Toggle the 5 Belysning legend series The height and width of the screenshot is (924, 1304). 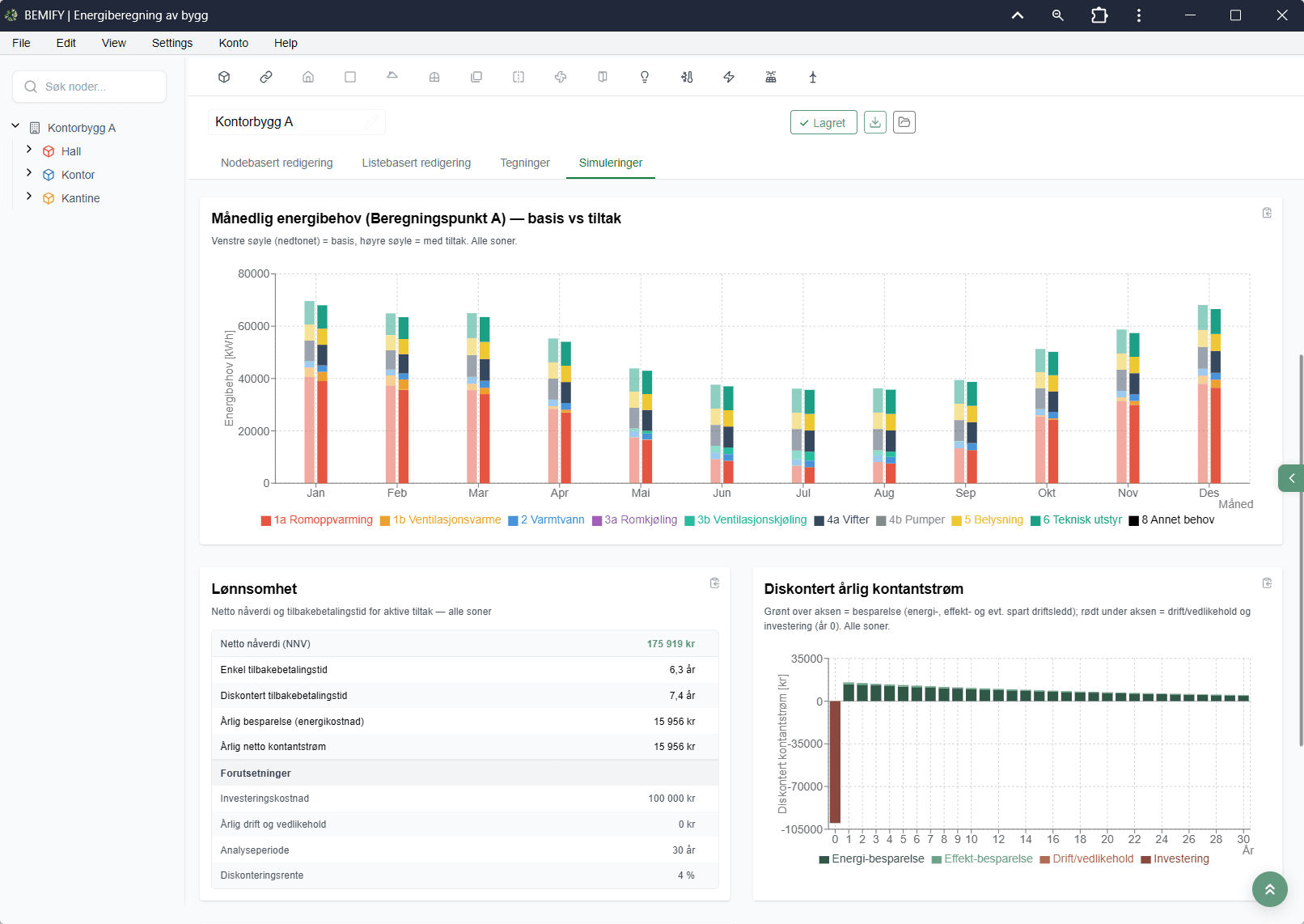click(987, 520)
